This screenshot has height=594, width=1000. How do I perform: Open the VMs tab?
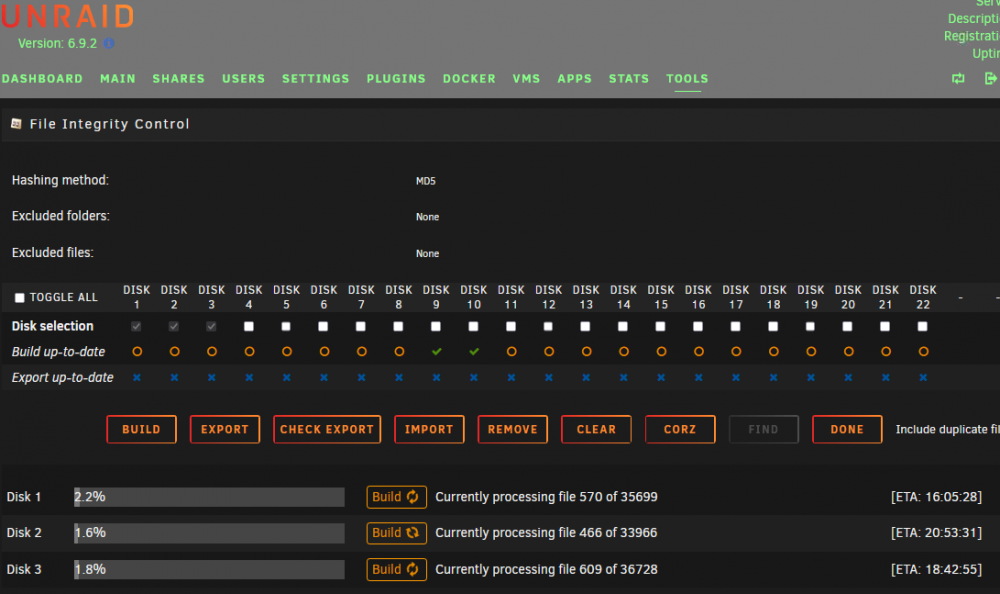tap(526, 78)
